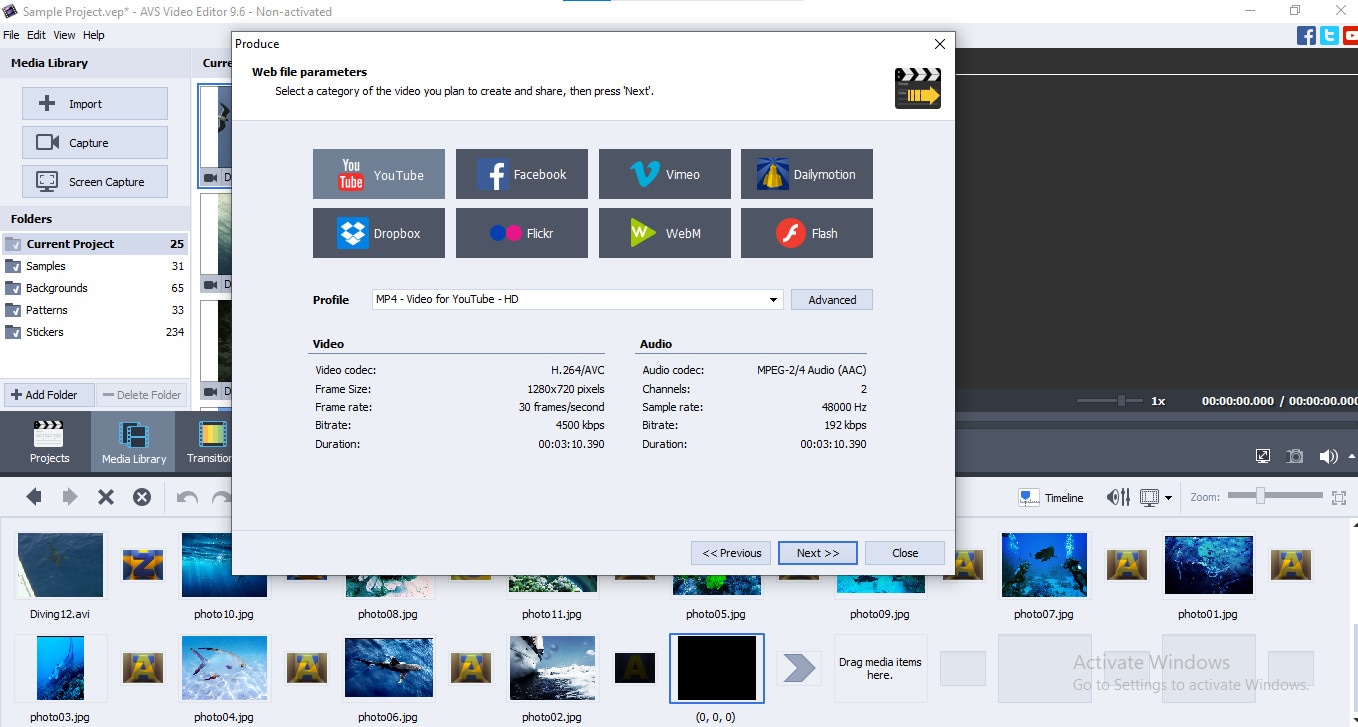This screenshot has height=727, width=1358.
Task: Click the Z transition between Diving12 and photo10
Action: (142, 565)
